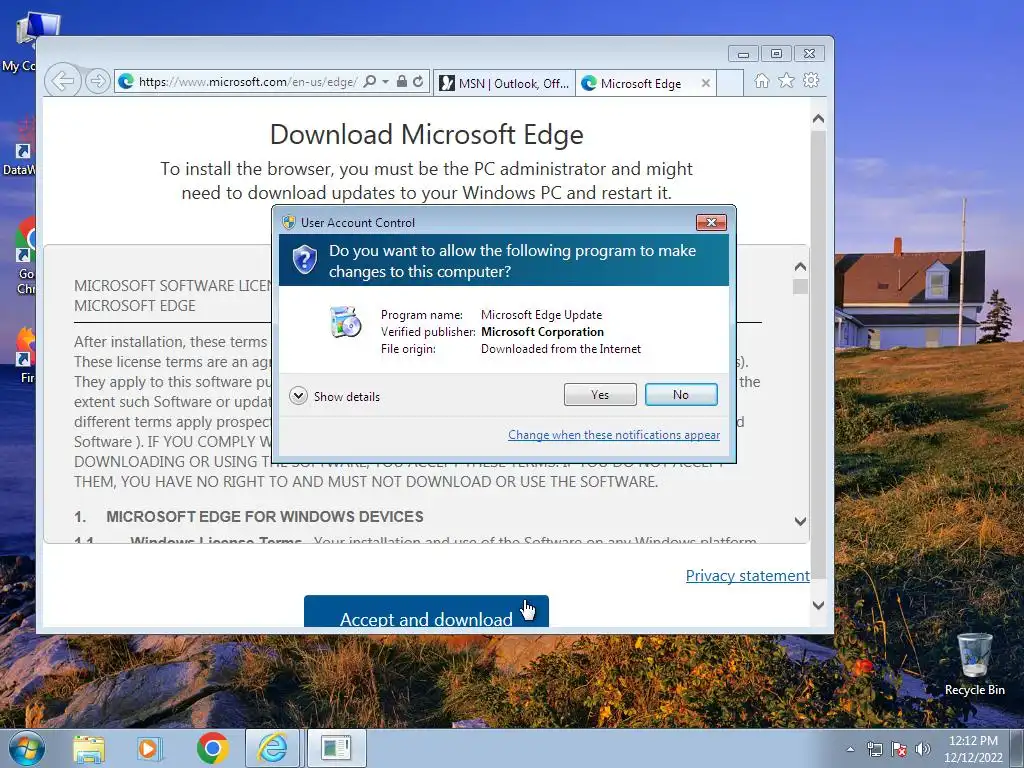Image resolution: width=1024 pixels, height=768 pixels.
Task: Open Windows Explorer folder from taskbar
Action: pyautogui.click(x=89, y=748)
